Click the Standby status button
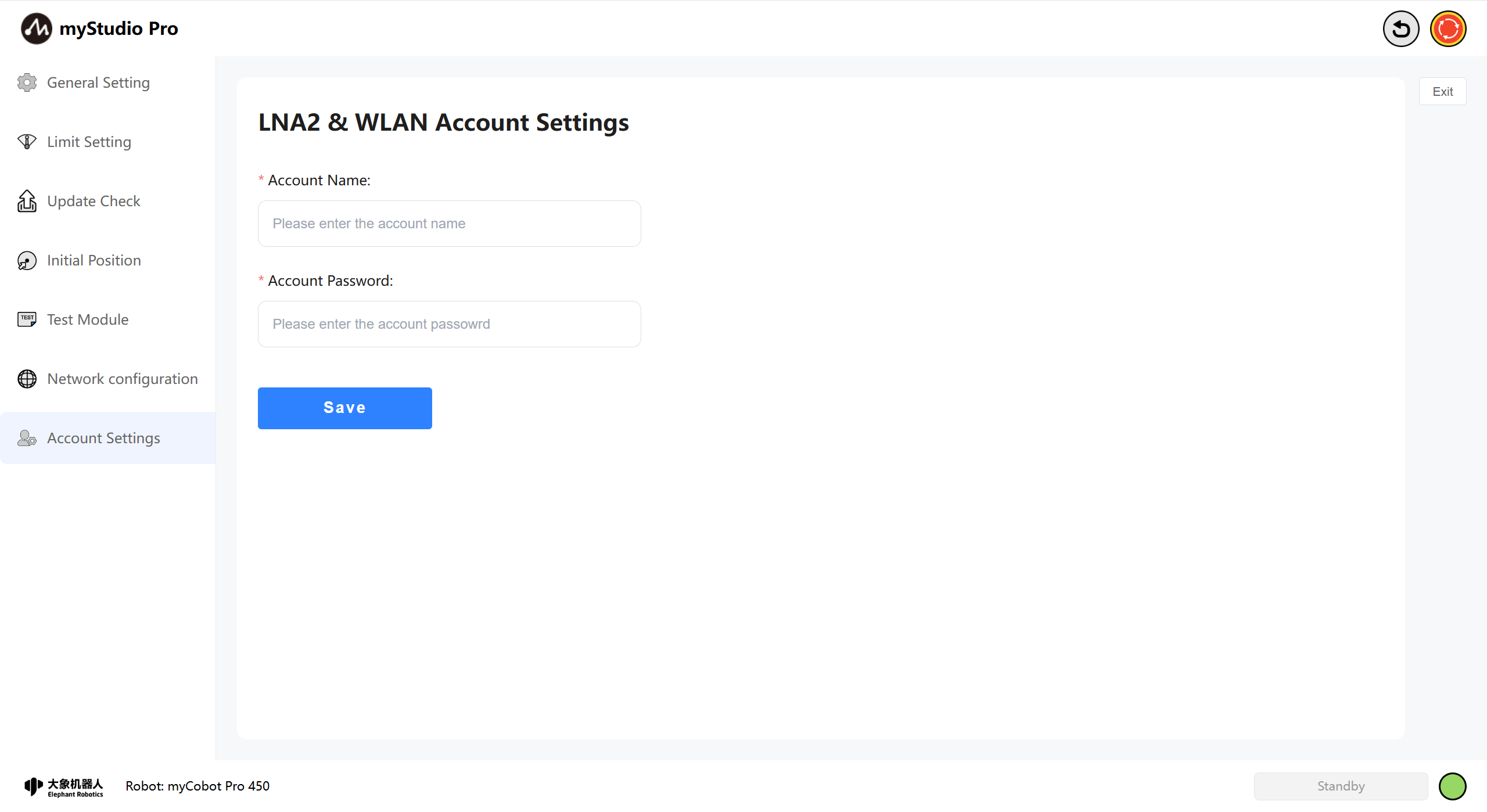This screenshot has width=1487, height=812. tap(1341, 786)
